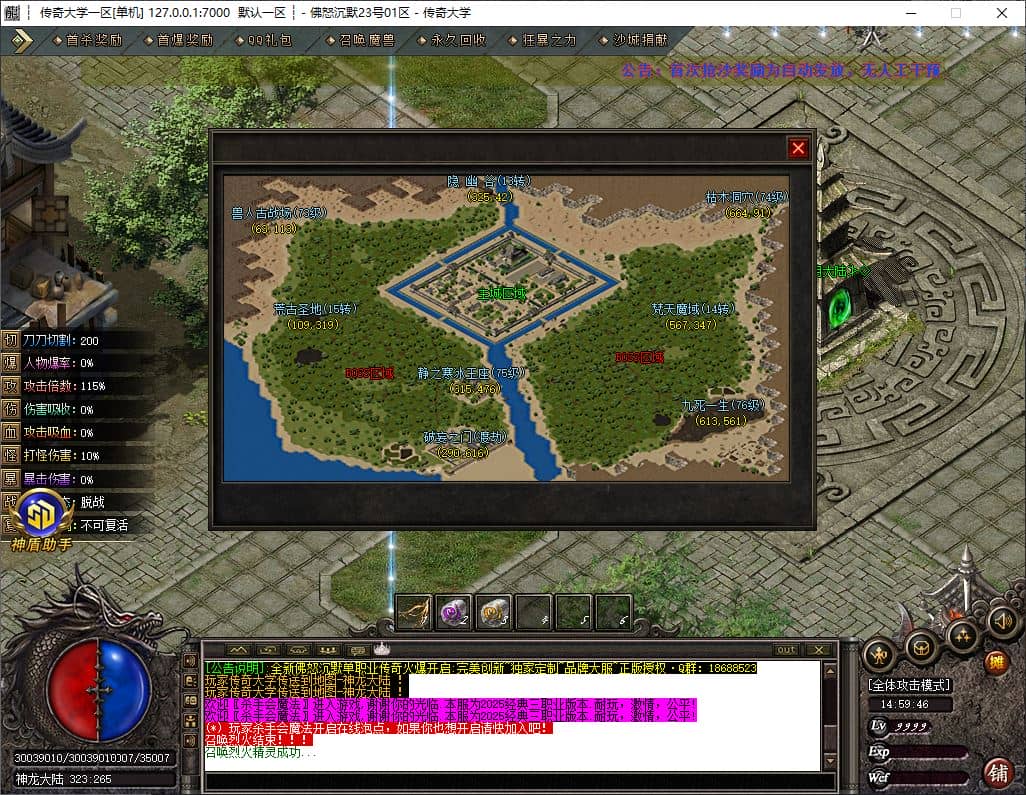Click the Exp progress bar
Image resolution: width=1026 pixels, height=795 pixels.
pyautogui.click(x=929, y=752)
